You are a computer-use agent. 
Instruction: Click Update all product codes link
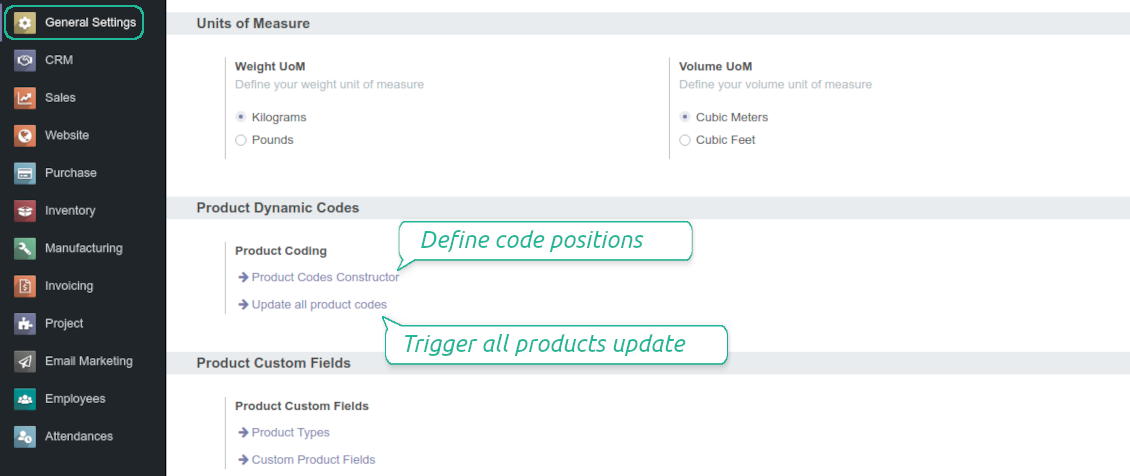(x=318, y=304)
